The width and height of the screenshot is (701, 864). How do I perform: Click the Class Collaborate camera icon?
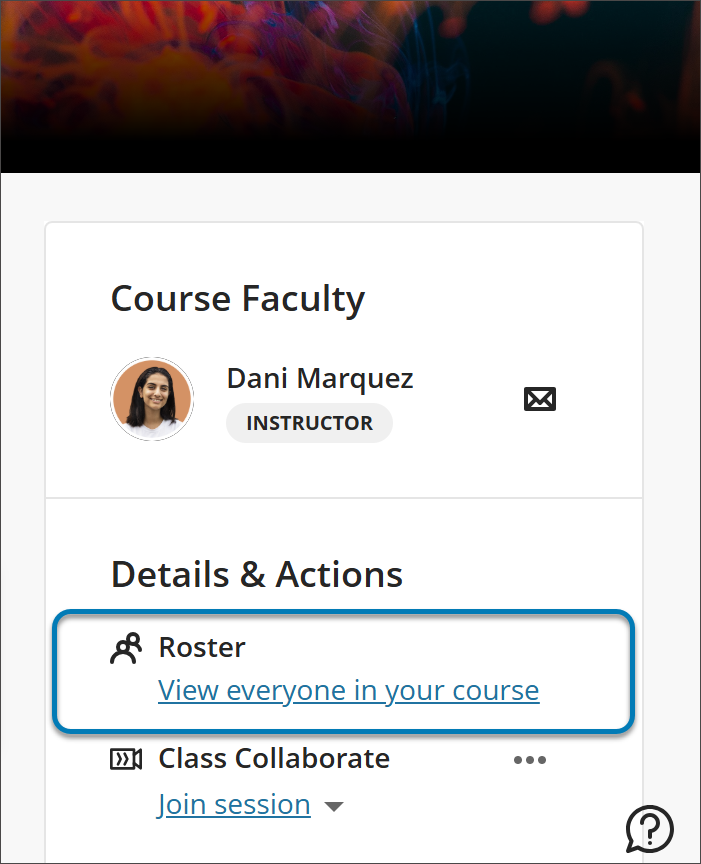(x=125, y=758)
